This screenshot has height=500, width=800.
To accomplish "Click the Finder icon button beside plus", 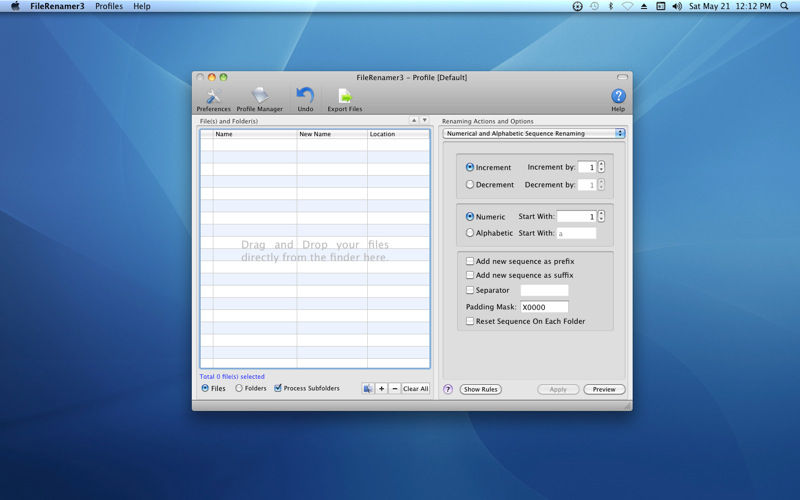I will pyautogui.click(x=367, y=389).
